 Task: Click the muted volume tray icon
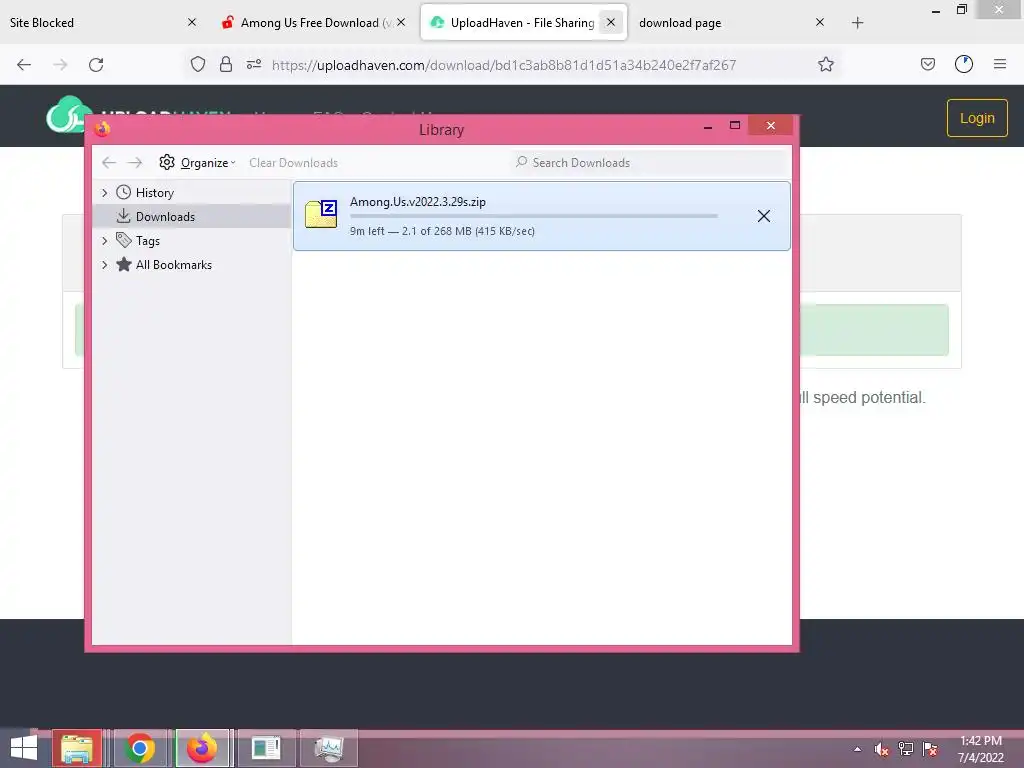pyautogui.click(x=881, y=749)
